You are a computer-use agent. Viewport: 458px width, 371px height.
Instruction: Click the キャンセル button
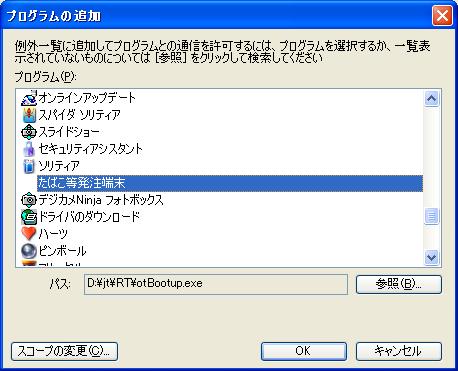tap(399, 351)
